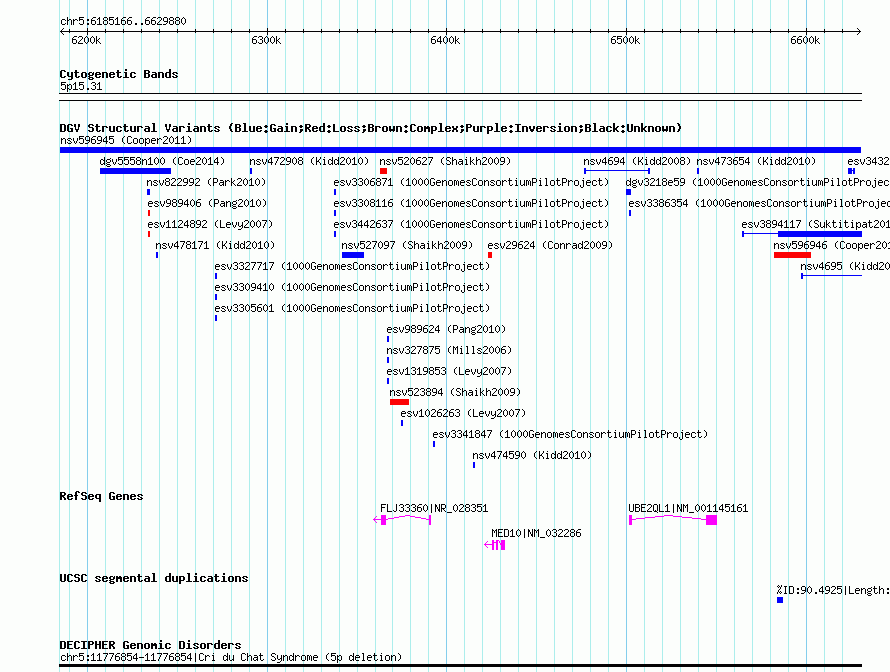Screen dimensions: 890x672
Task: Click esv3309410 1000Genomes variant label
Action: [x=352, y=287]
